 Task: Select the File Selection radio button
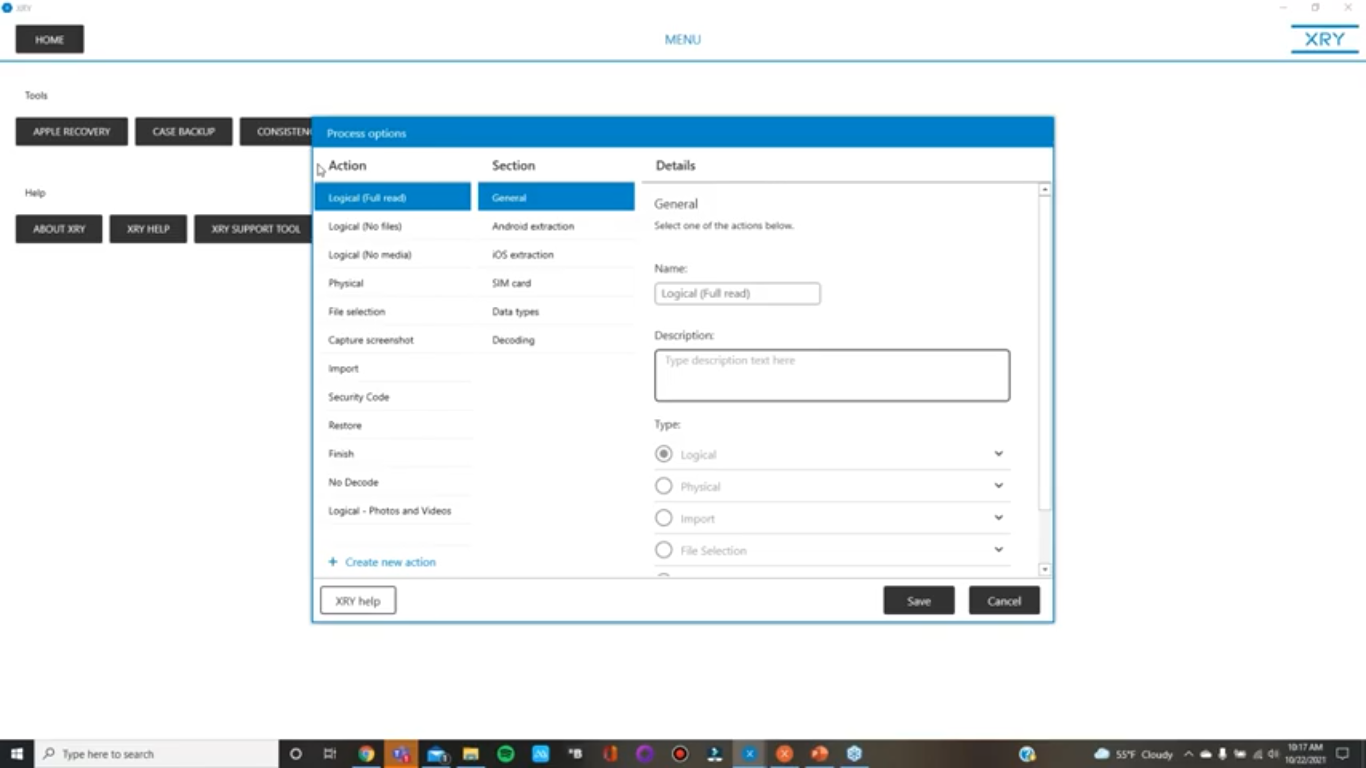tap(663, 550)
